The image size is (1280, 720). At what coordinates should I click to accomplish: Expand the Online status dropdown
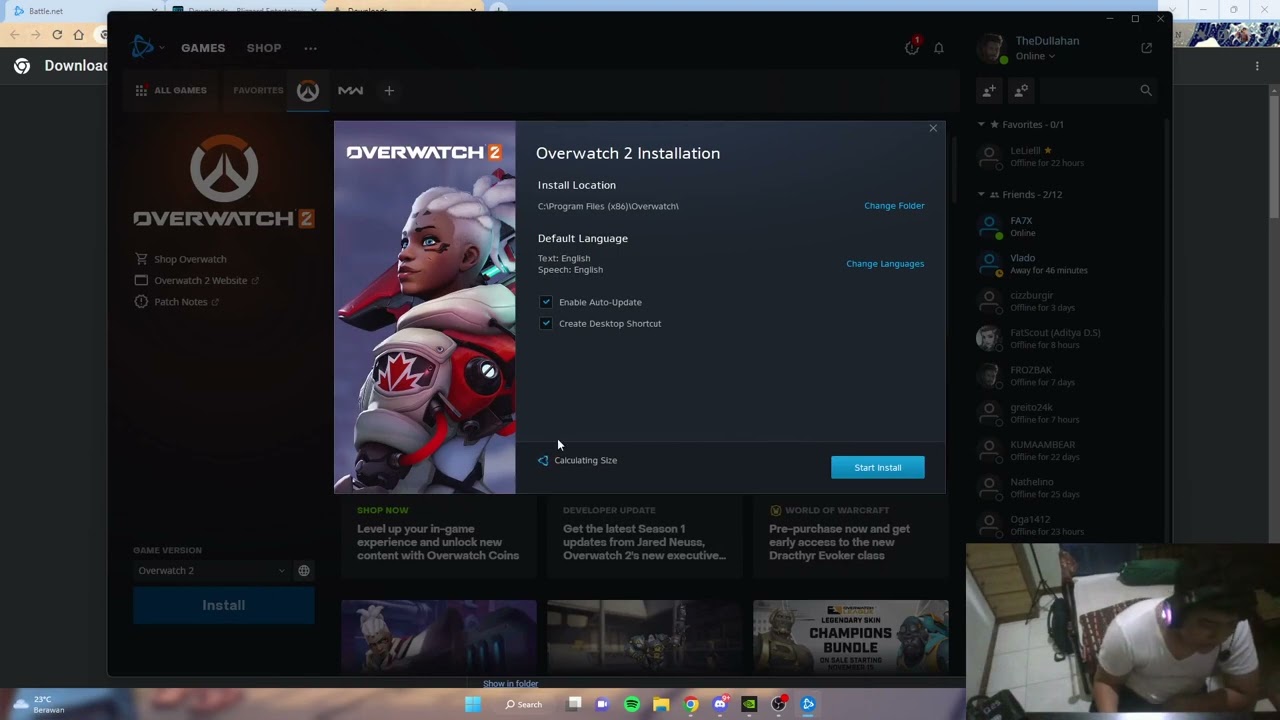[x=1035, y=56]
